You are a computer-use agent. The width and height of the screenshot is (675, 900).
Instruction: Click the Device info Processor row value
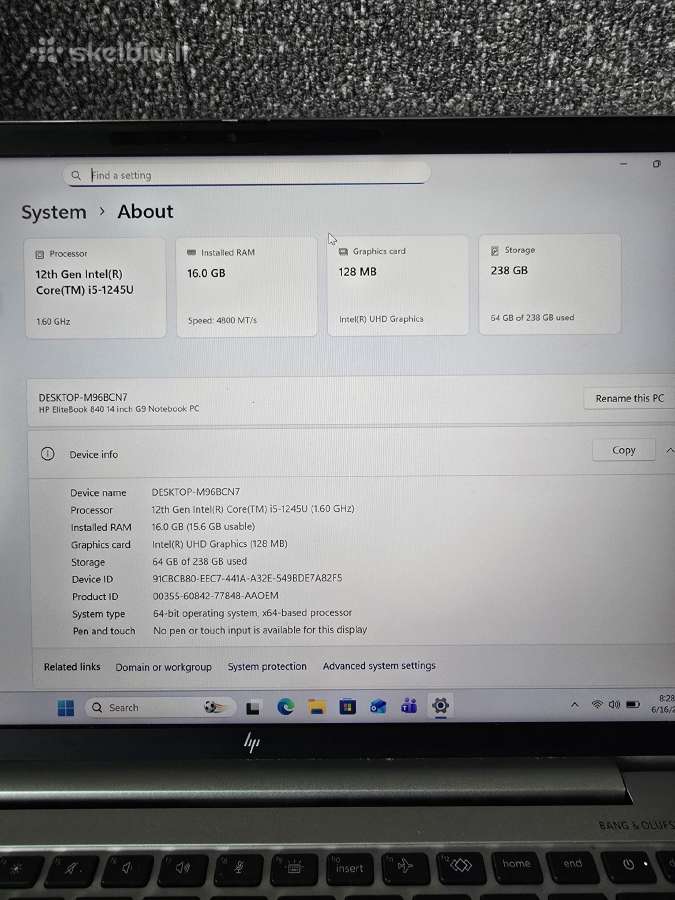253,509
